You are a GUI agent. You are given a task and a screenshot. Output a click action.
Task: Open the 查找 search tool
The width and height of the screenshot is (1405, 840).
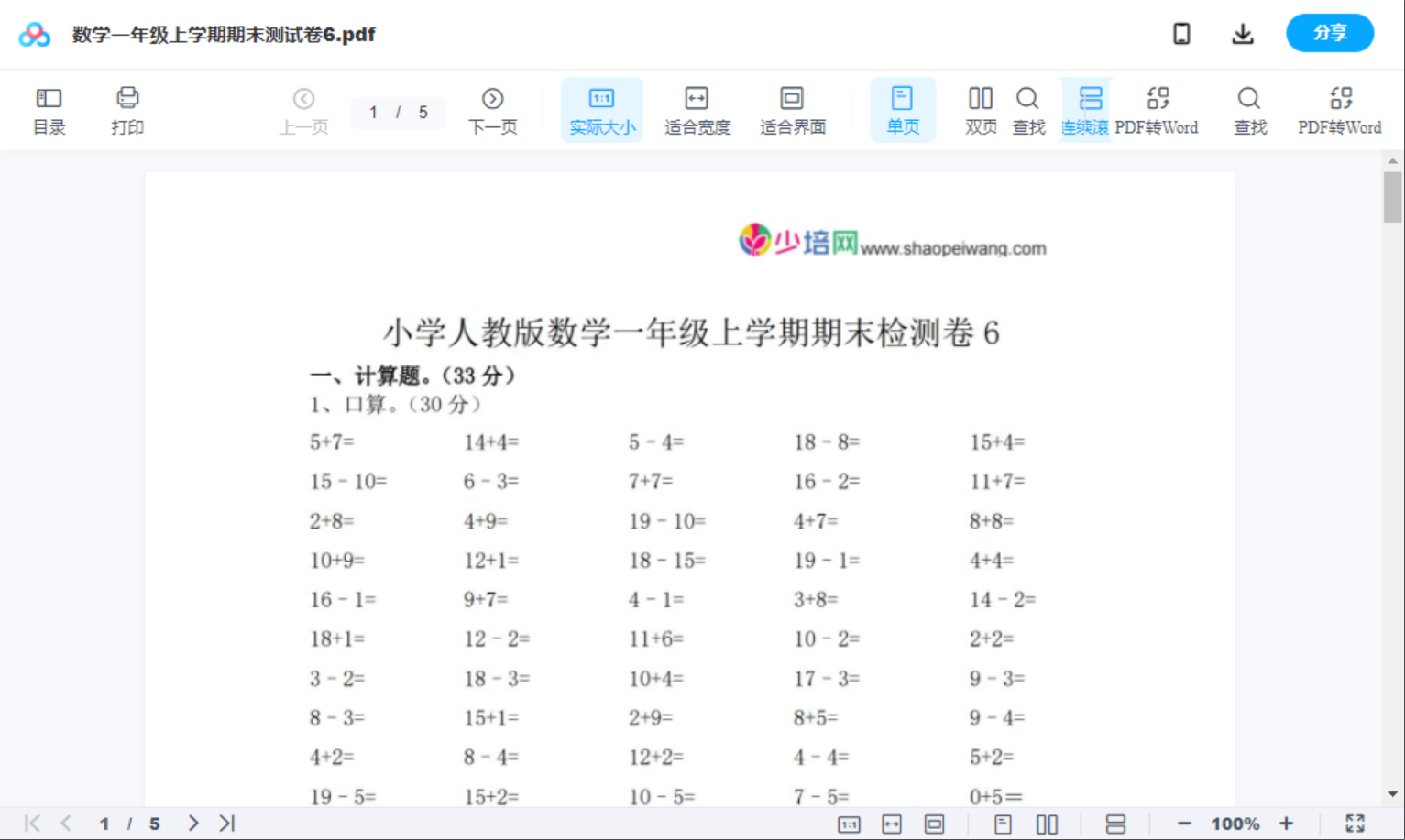1028,109
